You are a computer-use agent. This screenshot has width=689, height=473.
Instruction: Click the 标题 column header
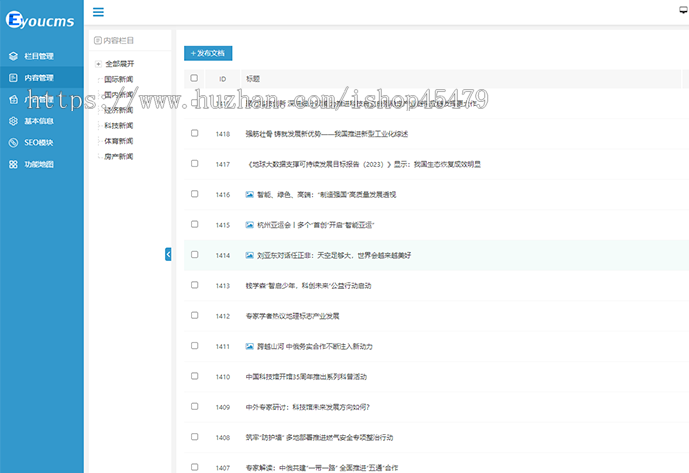tap(253, 79)
